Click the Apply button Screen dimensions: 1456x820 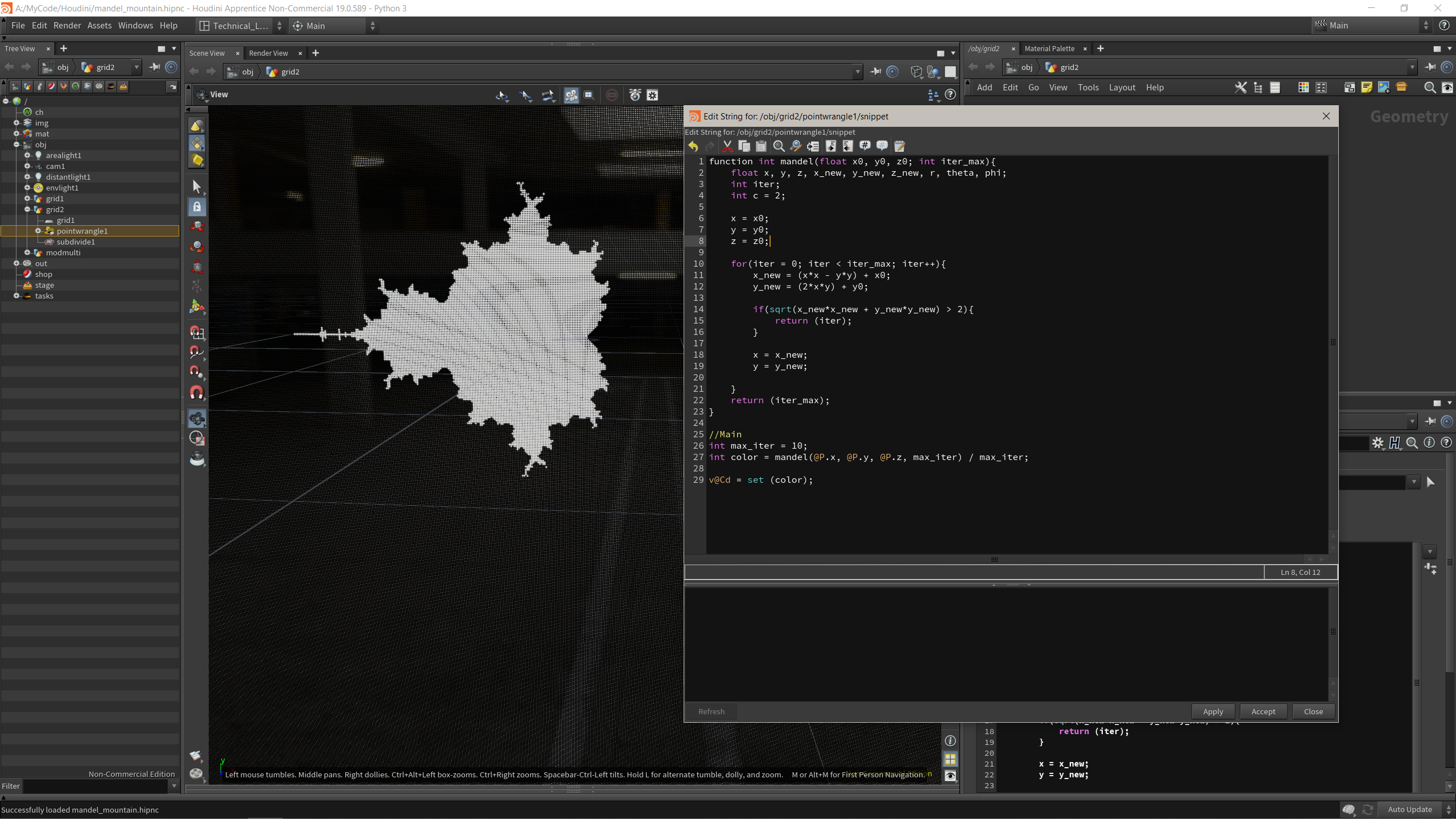[x=1213, y=711]
